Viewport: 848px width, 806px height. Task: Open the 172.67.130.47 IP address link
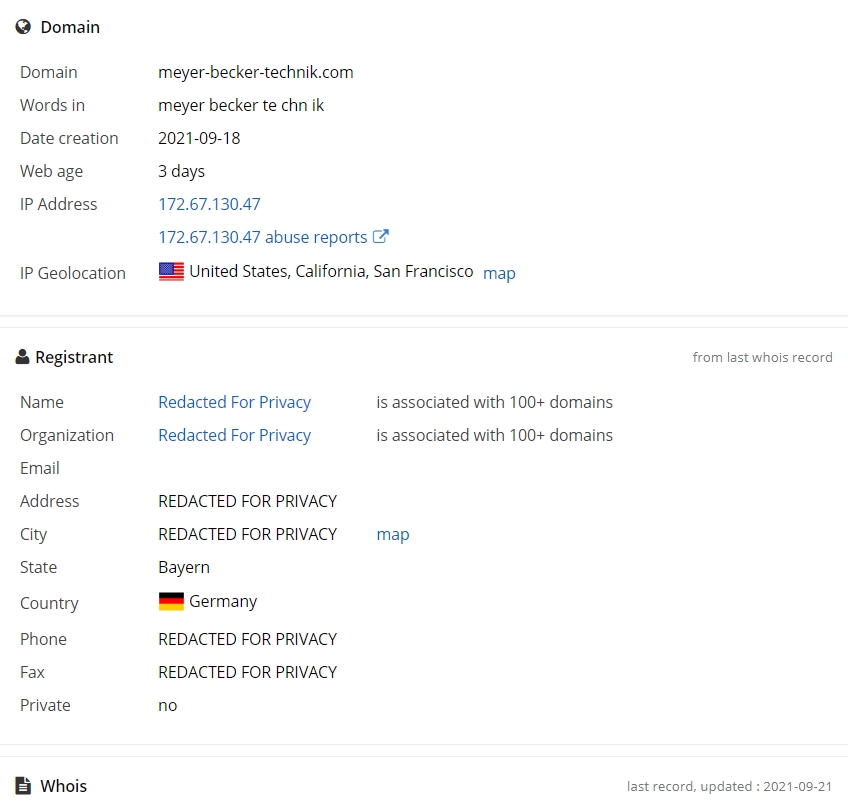click(209, 204)
